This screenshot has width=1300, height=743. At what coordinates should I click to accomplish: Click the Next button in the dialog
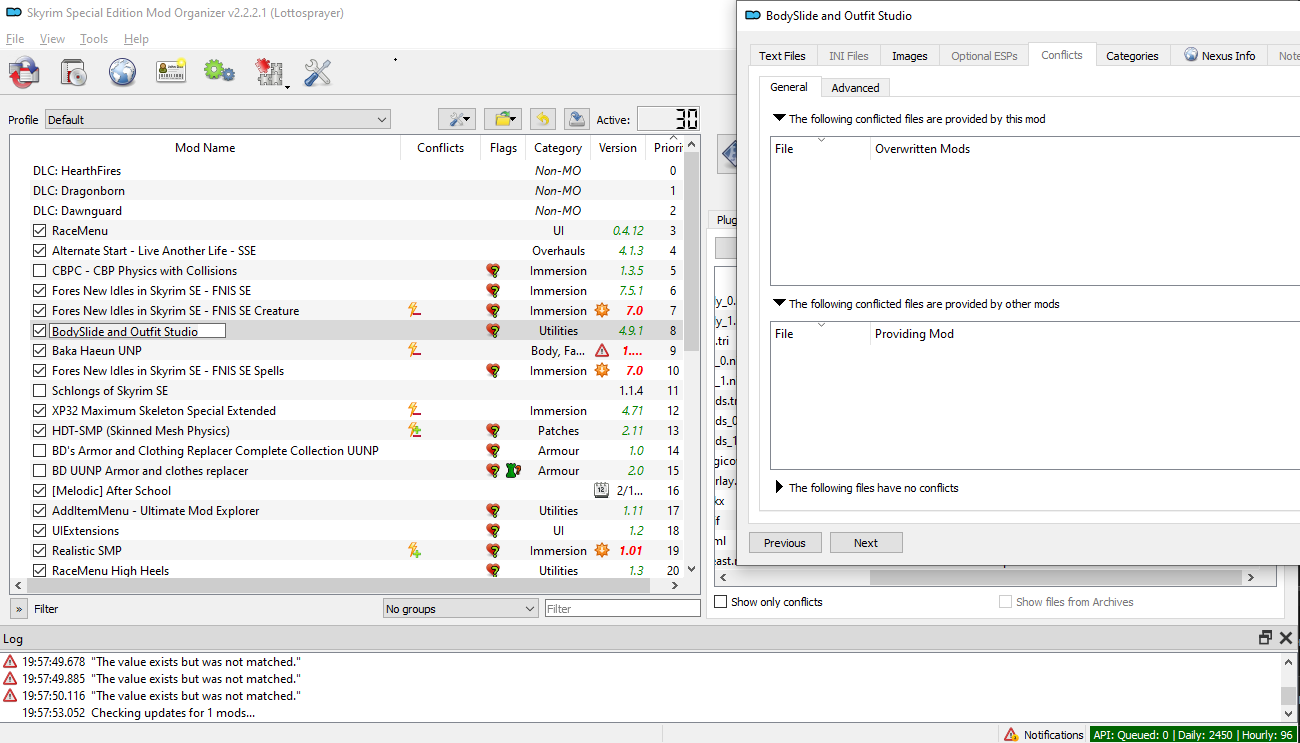(866, 542)
